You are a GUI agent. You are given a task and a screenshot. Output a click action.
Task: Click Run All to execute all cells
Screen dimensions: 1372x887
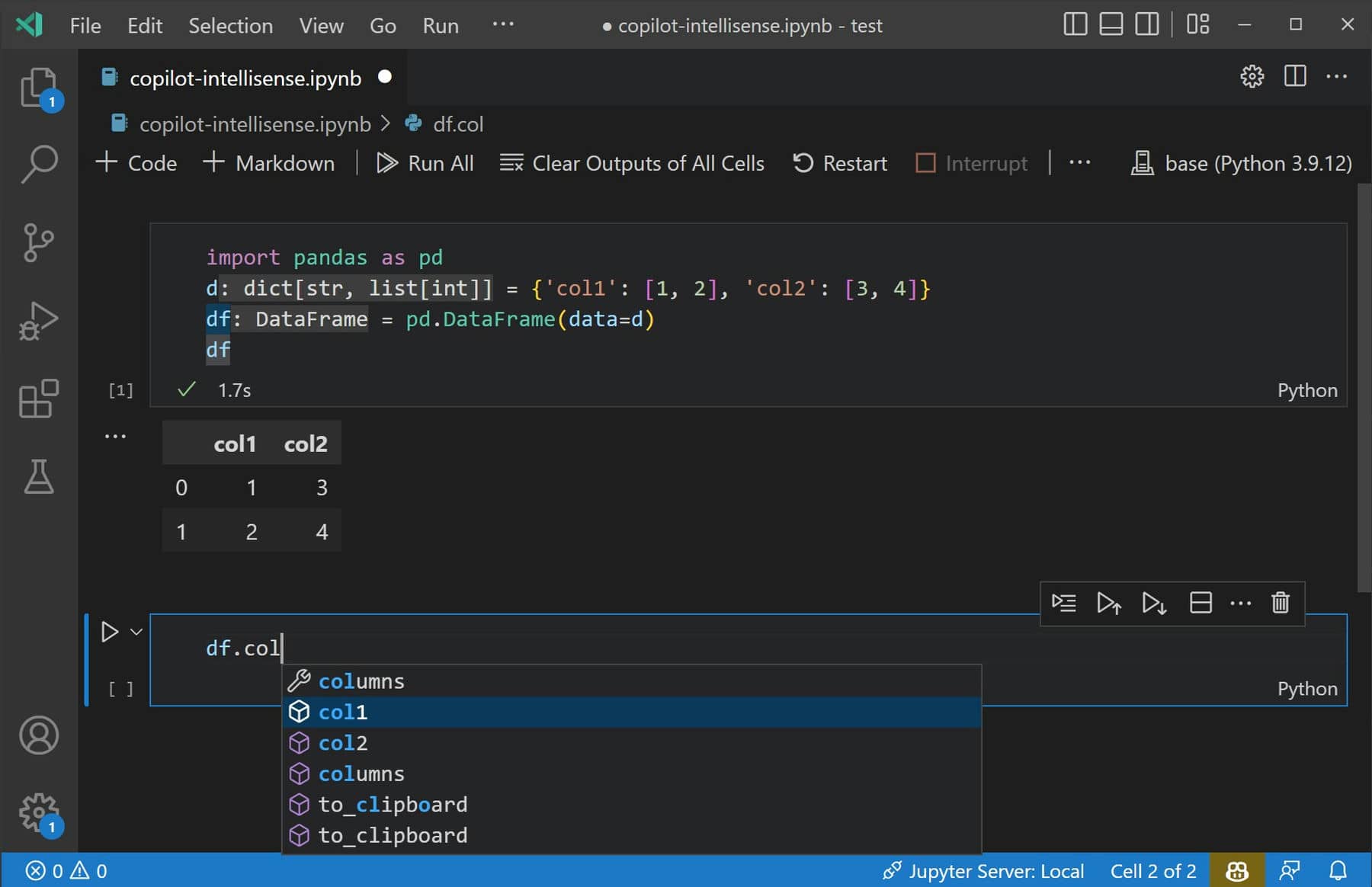point(425,162)
